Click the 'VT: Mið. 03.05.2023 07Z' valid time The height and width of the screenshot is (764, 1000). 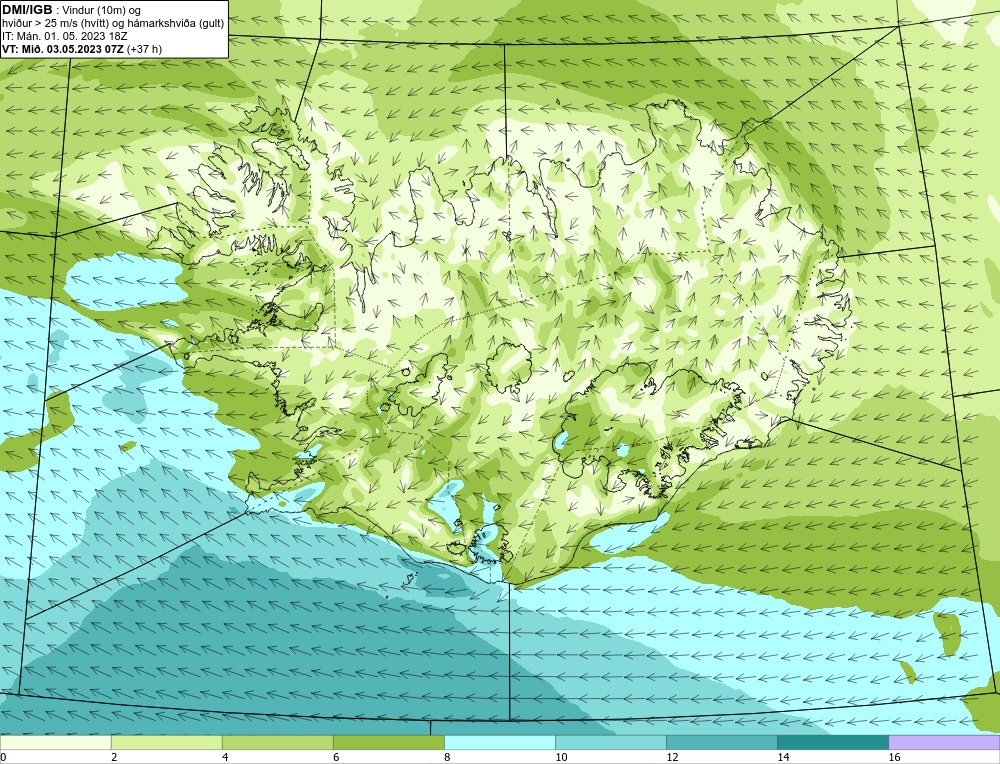[x=63, y=49]
